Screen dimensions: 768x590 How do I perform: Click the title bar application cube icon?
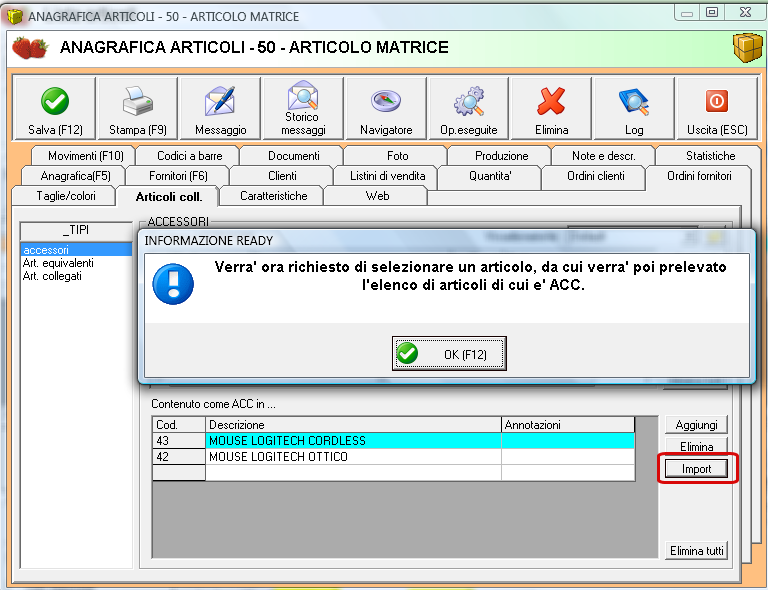pyautogui.click(x=15, y=16)
